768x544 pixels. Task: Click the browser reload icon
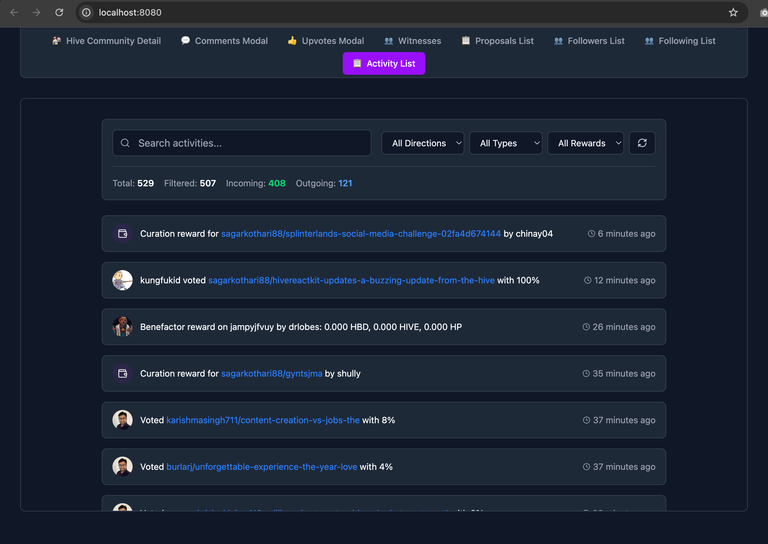[x=59, y=12]
